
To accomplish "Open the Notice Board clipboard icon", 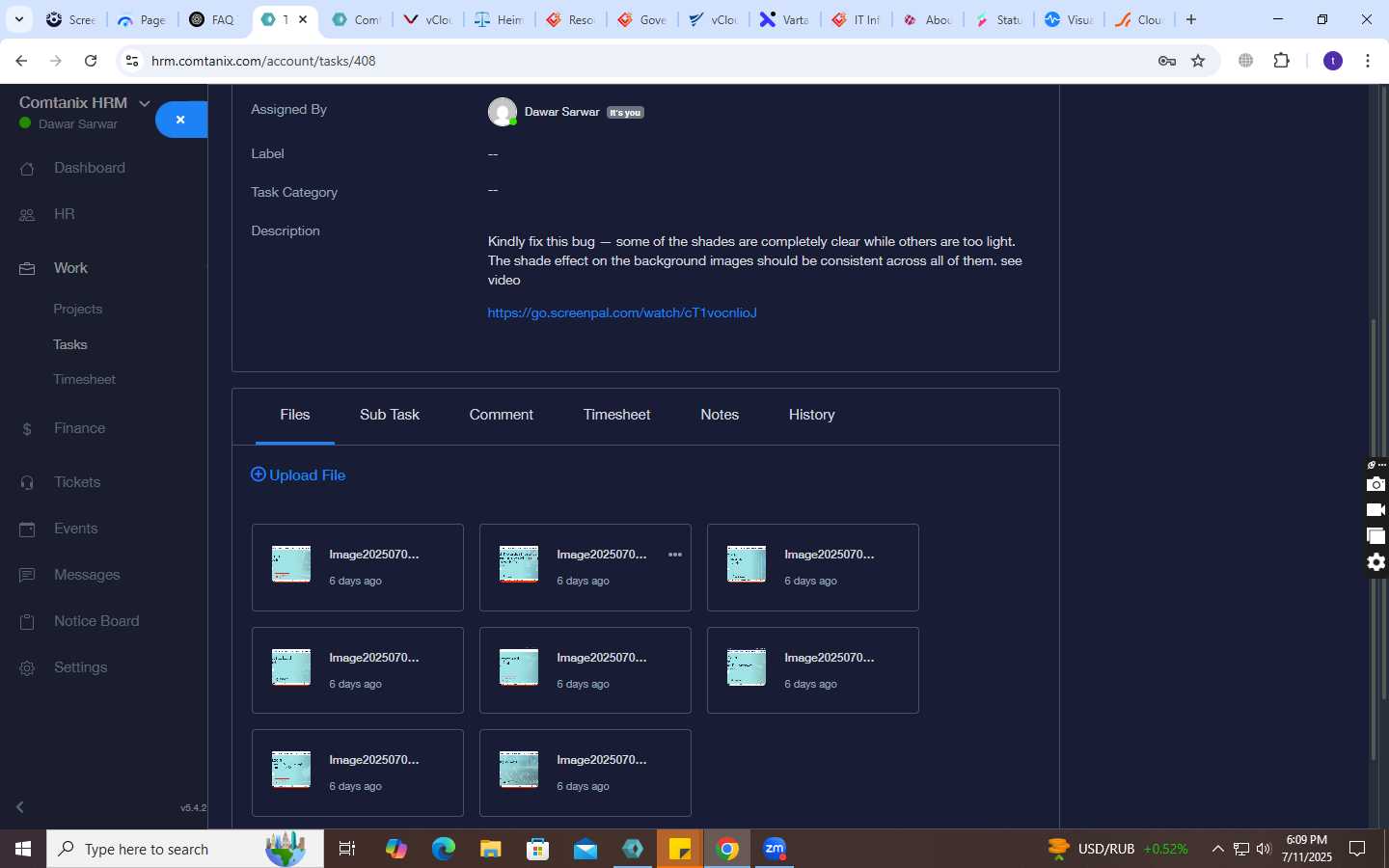I will tap(27, 622).
